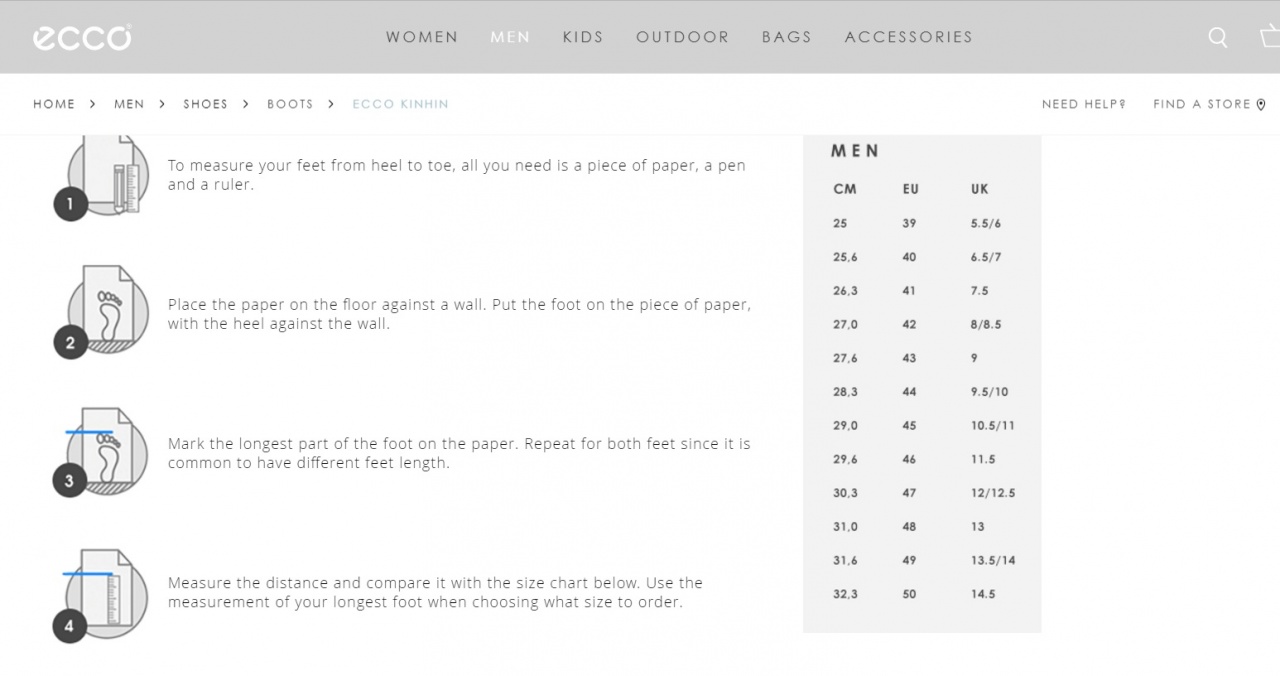This screenshot has width=1280, height=676.
Task: Navigate to Boots breadcrumb link
Action: pyautogui.click(x=290, y=104)
